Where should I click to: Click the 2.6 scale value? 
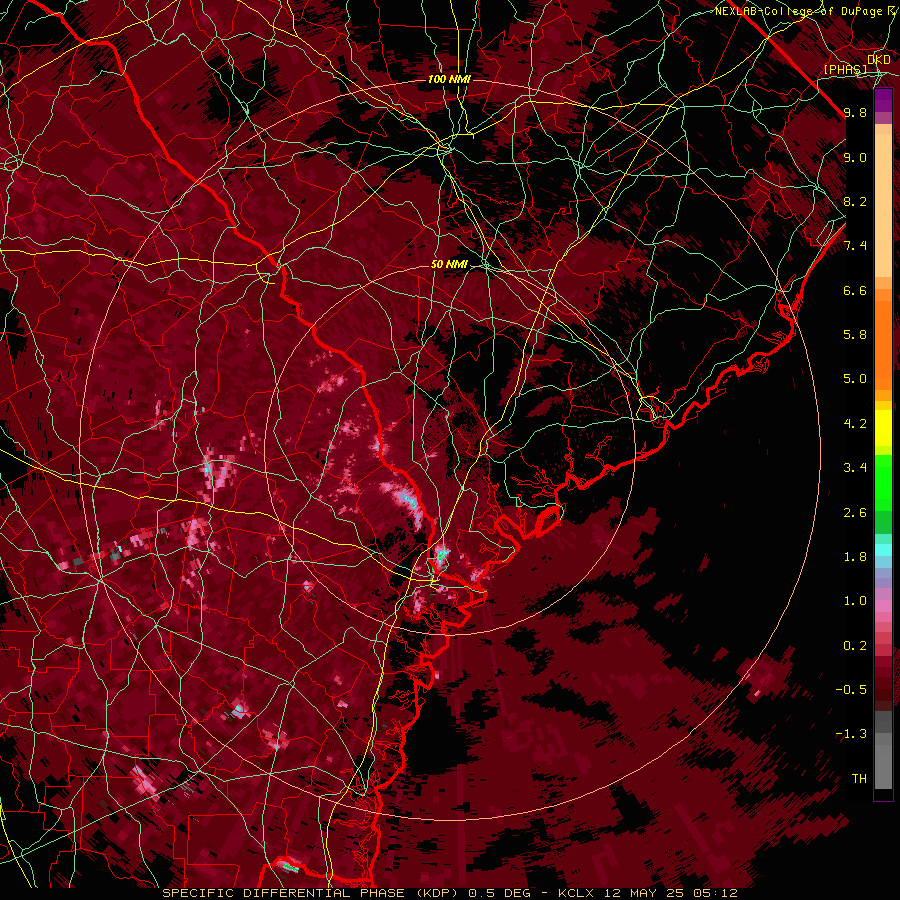[855, 513]
